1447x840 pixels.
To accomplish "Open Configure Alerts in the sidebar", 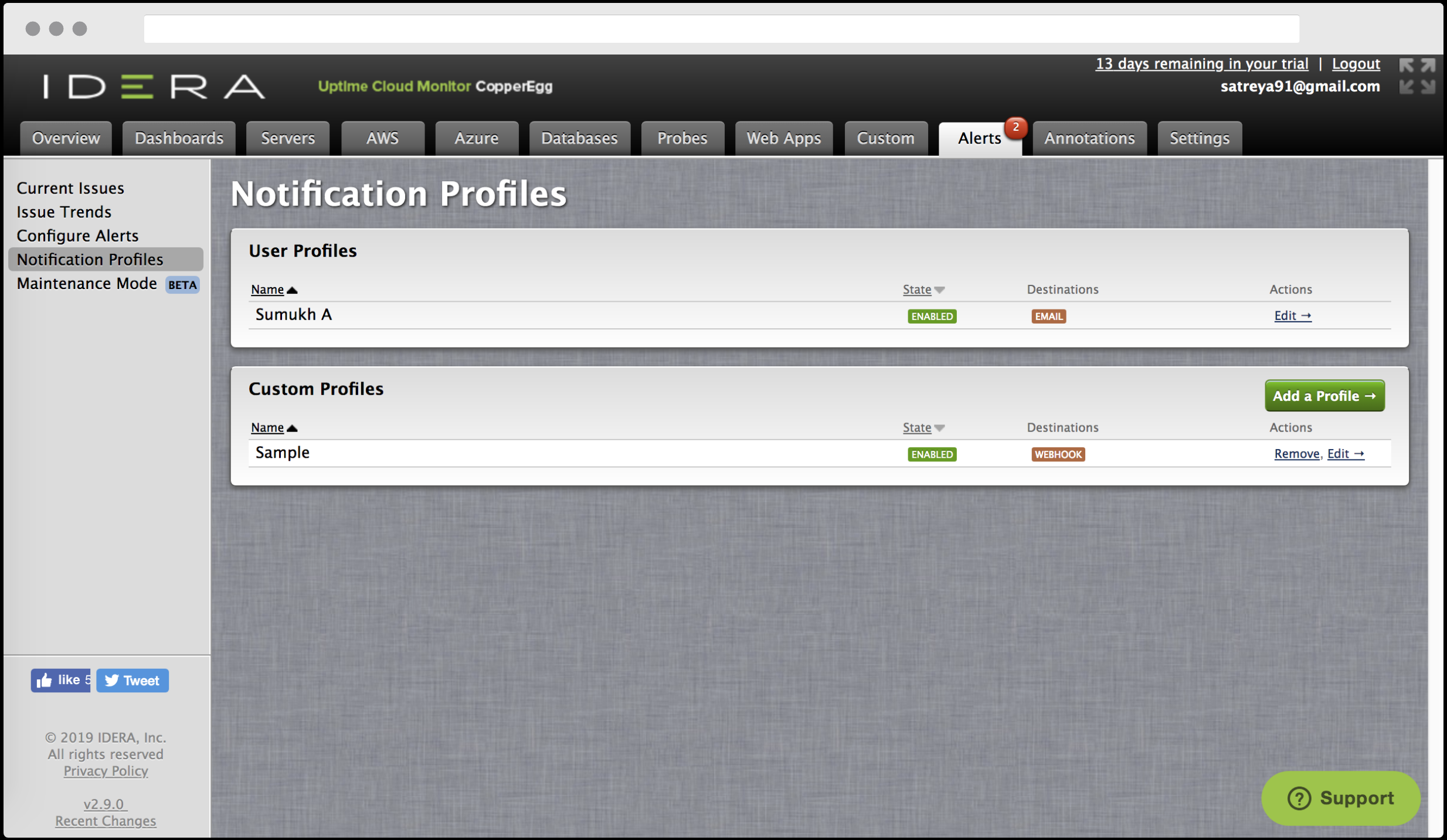I will [77, 236].
